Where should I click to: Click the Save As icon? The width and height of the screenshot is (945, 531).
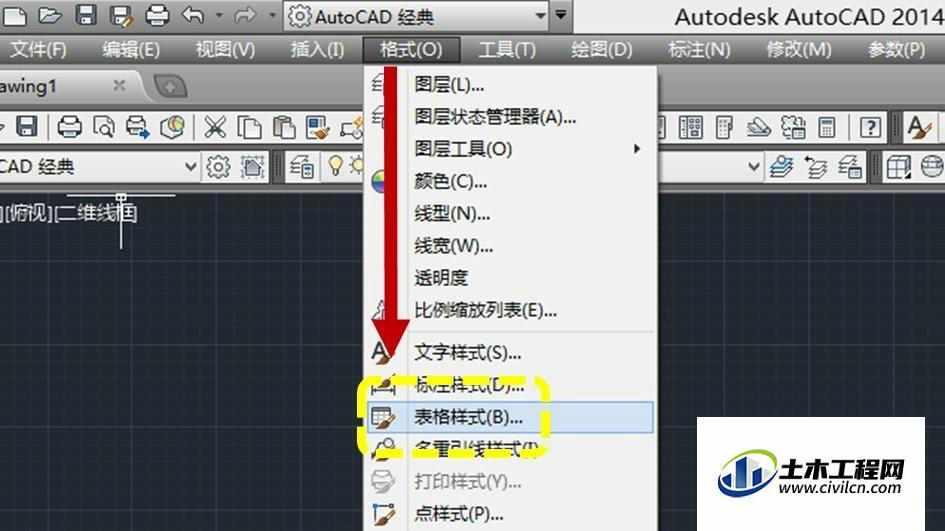pyautogui.click(x=122, y=16)
